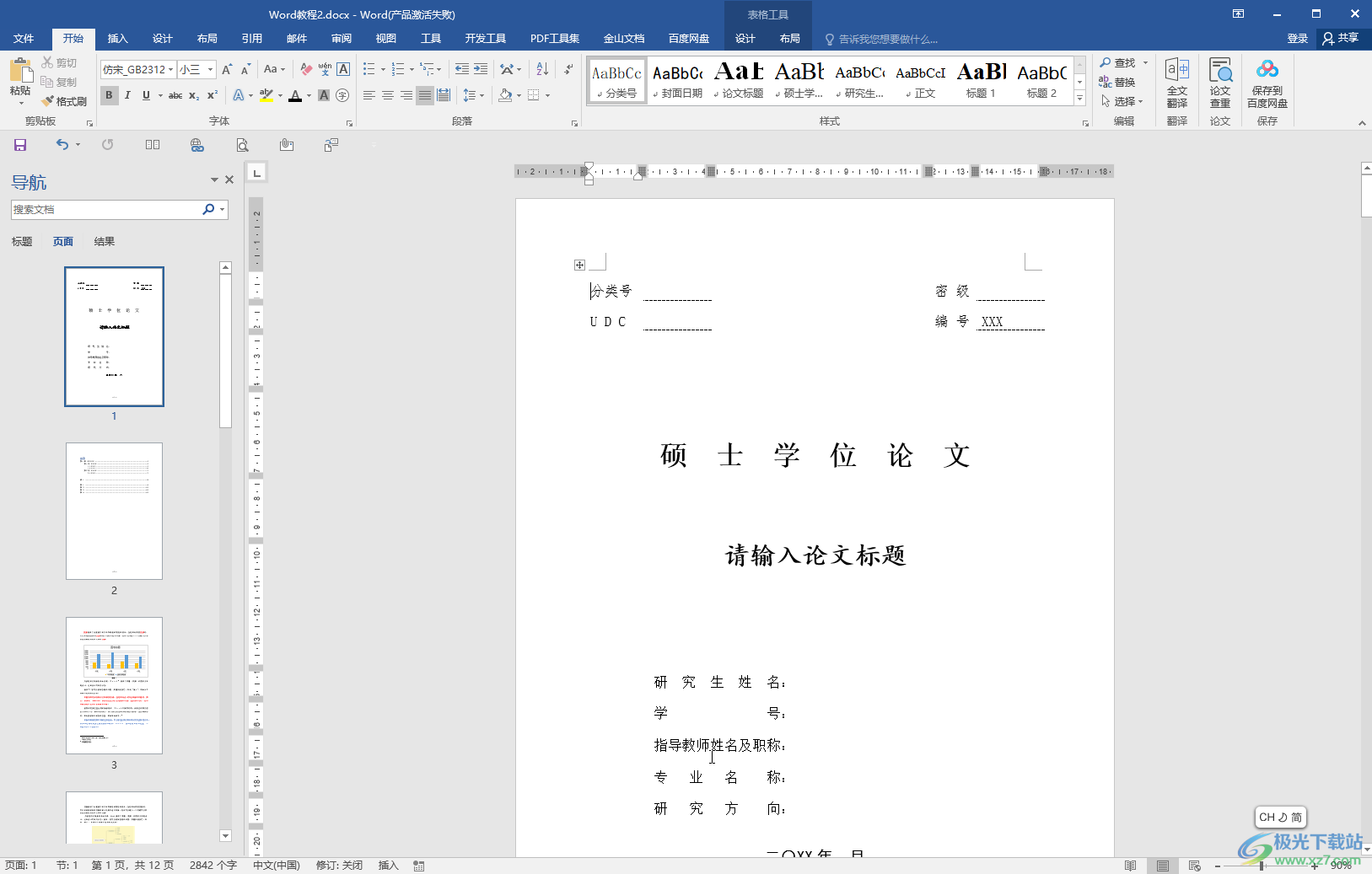
Task: Open the line spacing dropdown
Action: 474,95
